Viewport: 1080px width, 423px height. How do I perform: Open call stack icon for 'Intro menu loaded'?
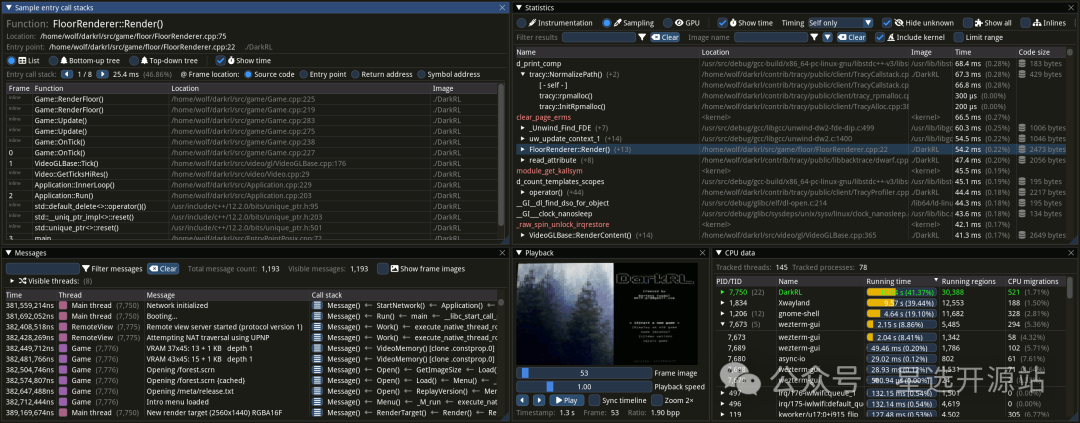pos(317,402)
